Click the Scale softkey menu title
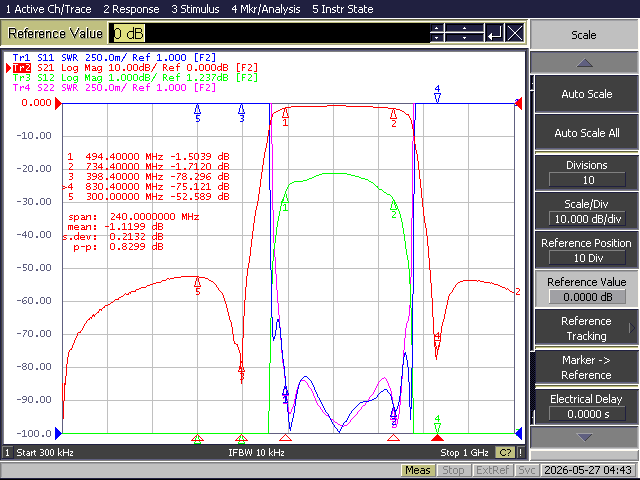 (x=584, y=35)
